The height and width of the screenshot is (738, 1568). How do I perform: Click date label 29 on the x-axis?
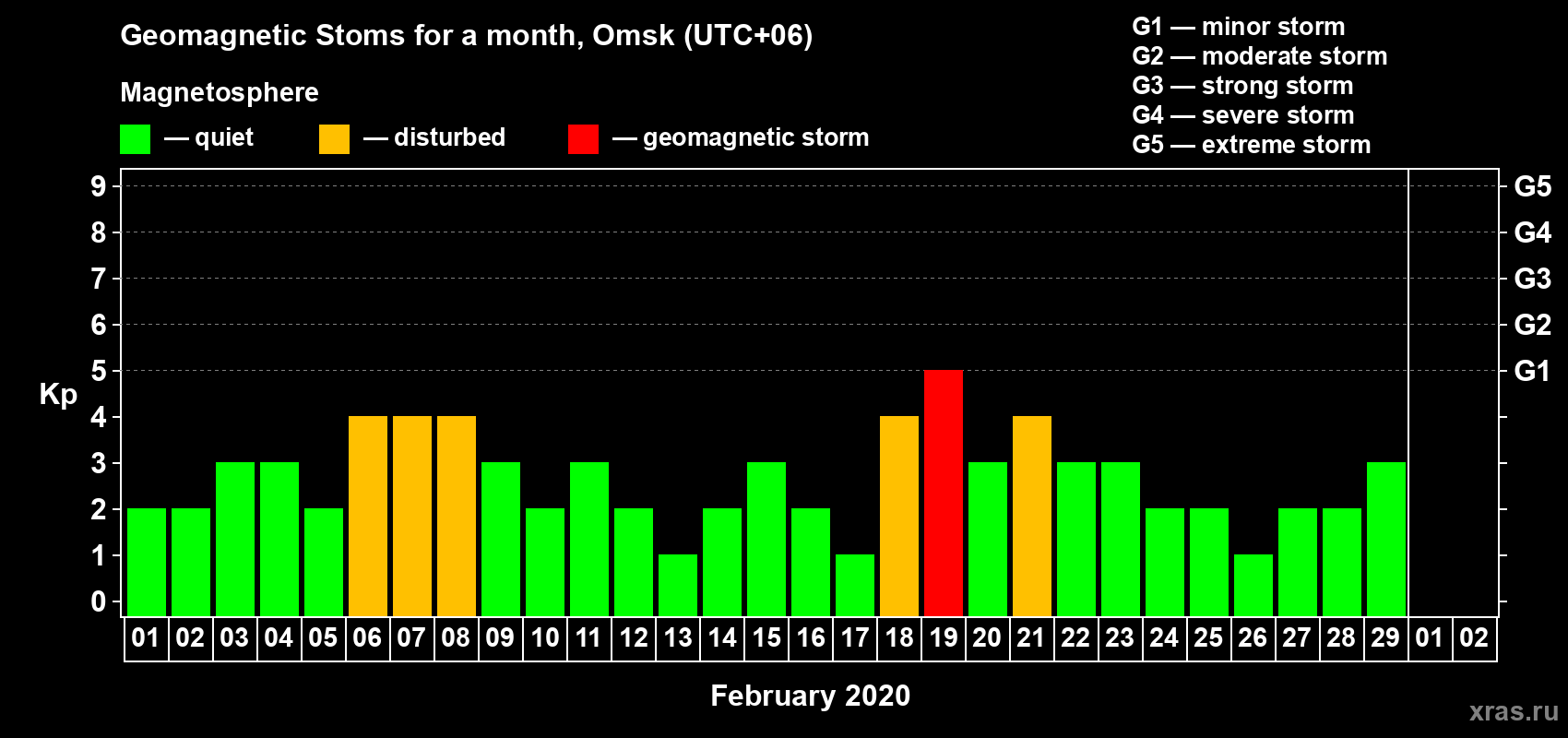[1386, 638]
